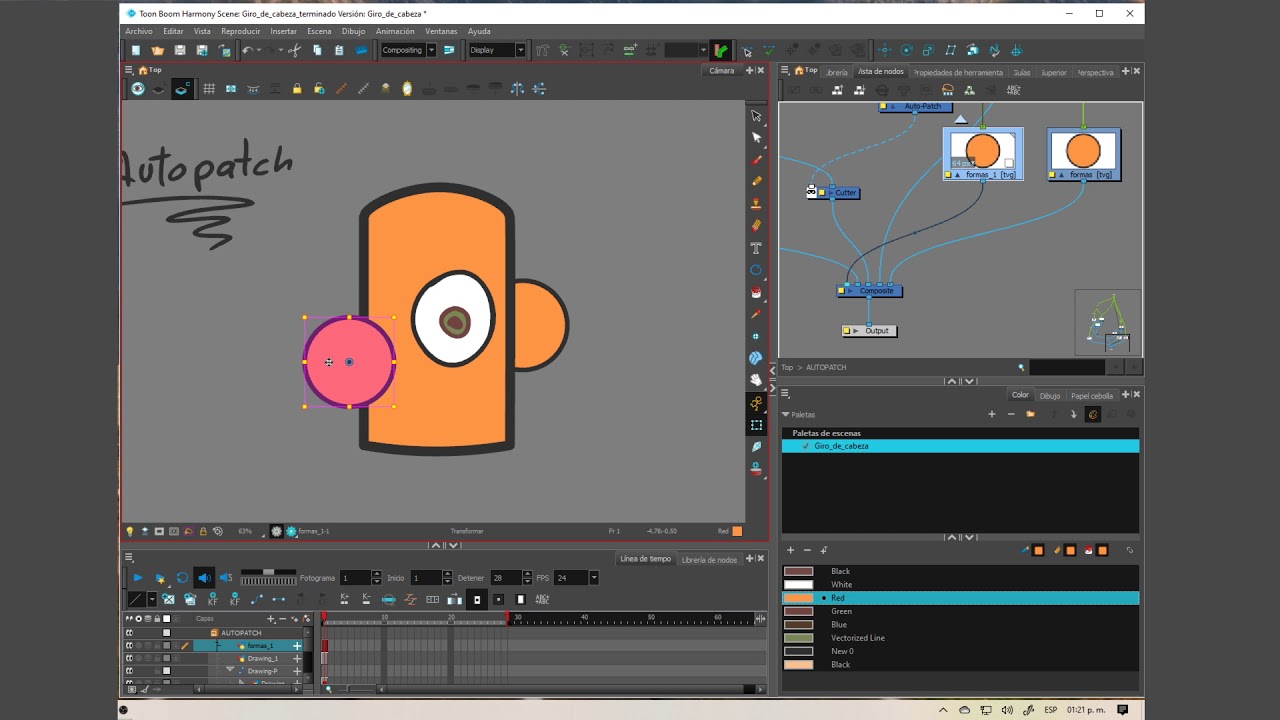Toggle the yellow enable square on the Cutter node
This screenshot has height=720, width=1280.
821,193
